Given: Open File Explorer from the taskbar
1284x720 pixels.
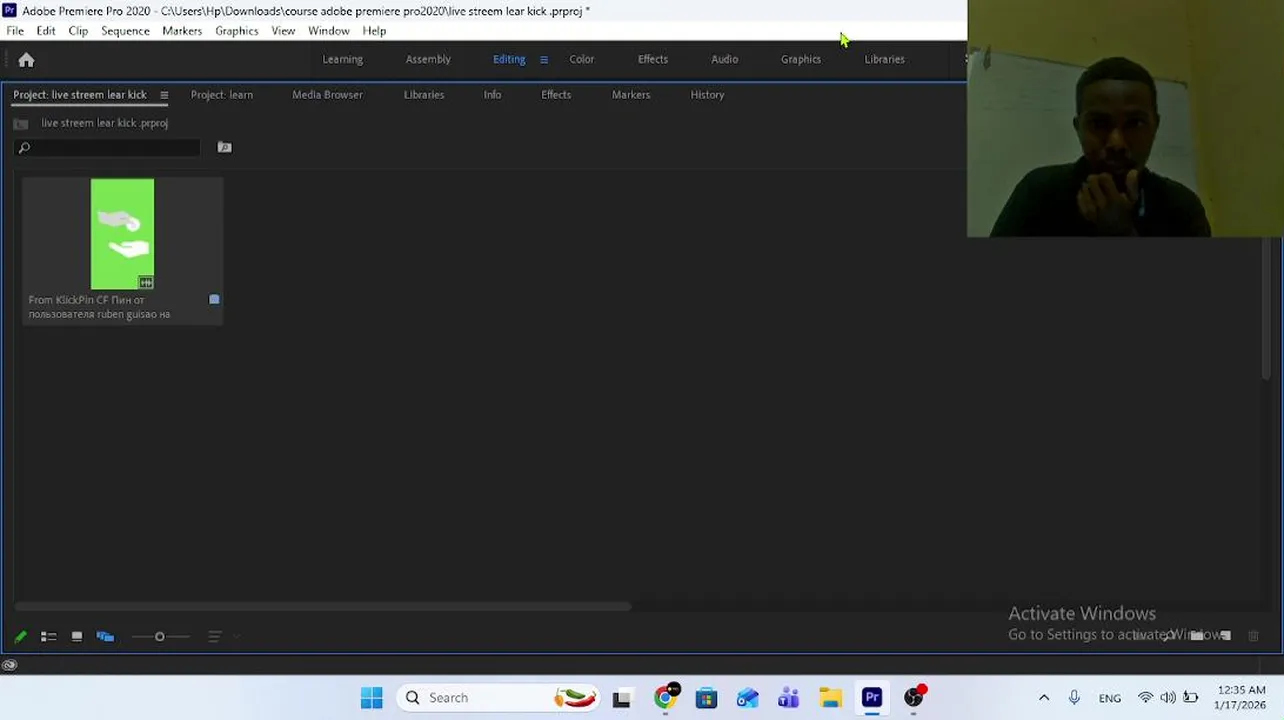Looking at the screenshot, I should (x=830, y=698).
